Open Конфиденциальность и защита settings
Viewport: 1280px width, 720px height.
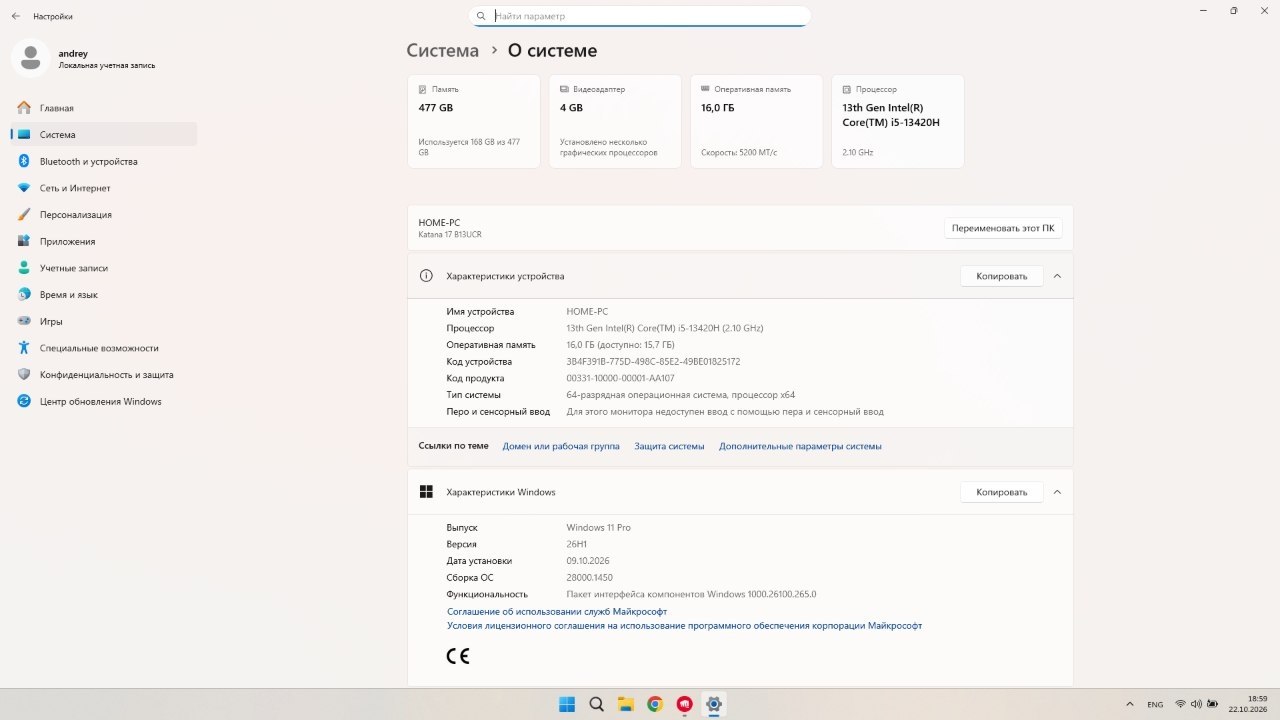click(104, 375)
